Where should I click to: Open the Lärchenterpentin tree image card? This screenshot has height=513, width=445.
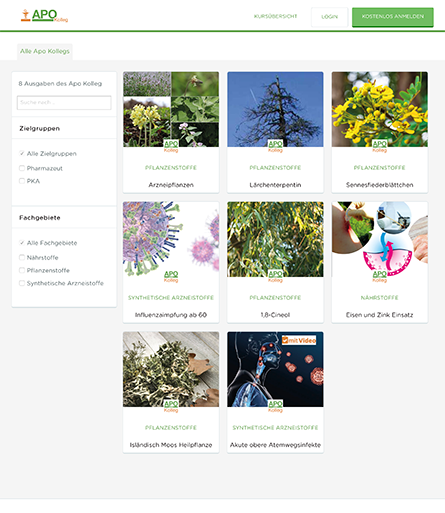(275, 109)
